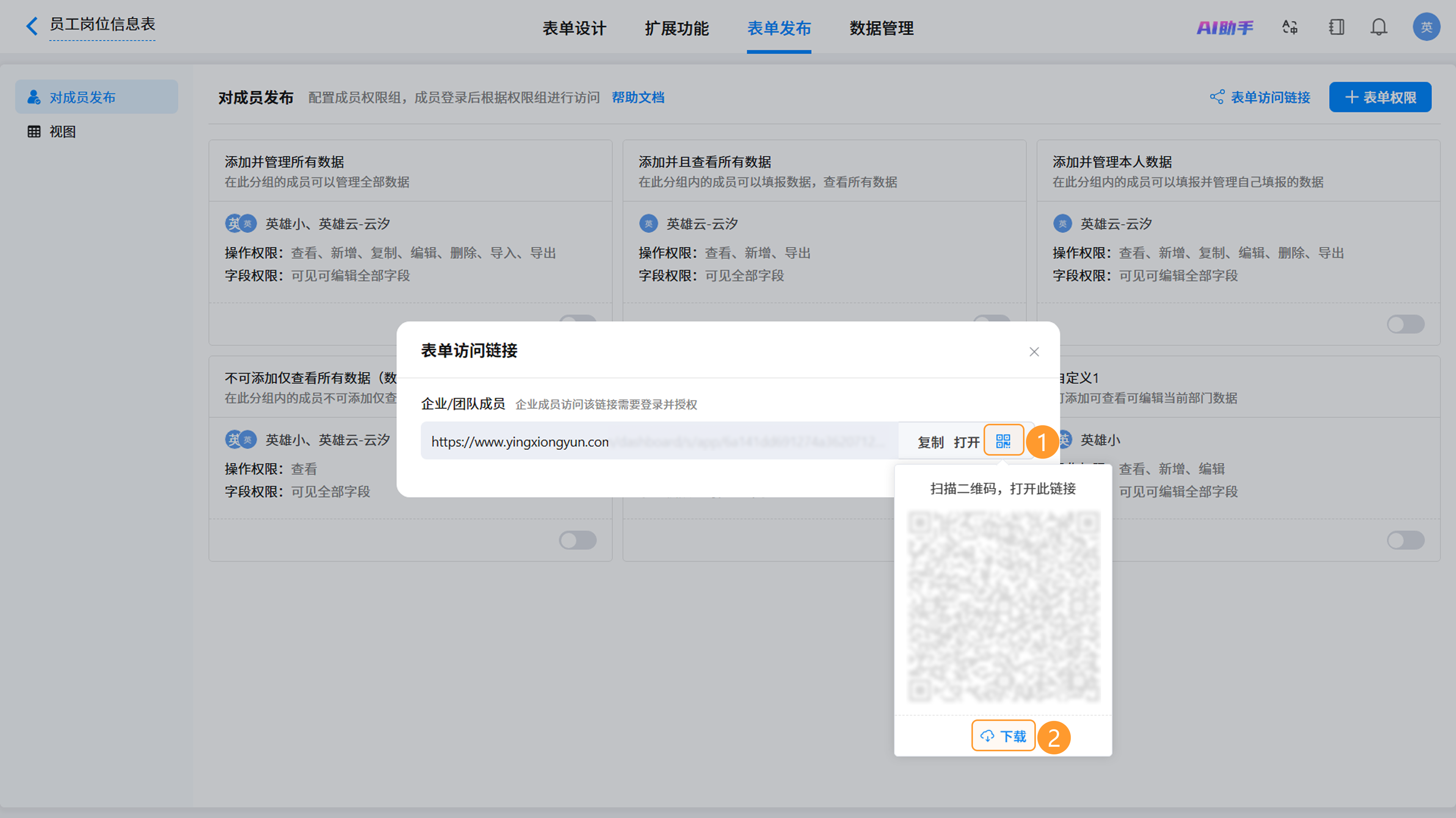Viewport: 1456px width, 818px height.
Task: Click 操作权限 line in 添加并管理本人数据 card
Action: click(1198, 253)
